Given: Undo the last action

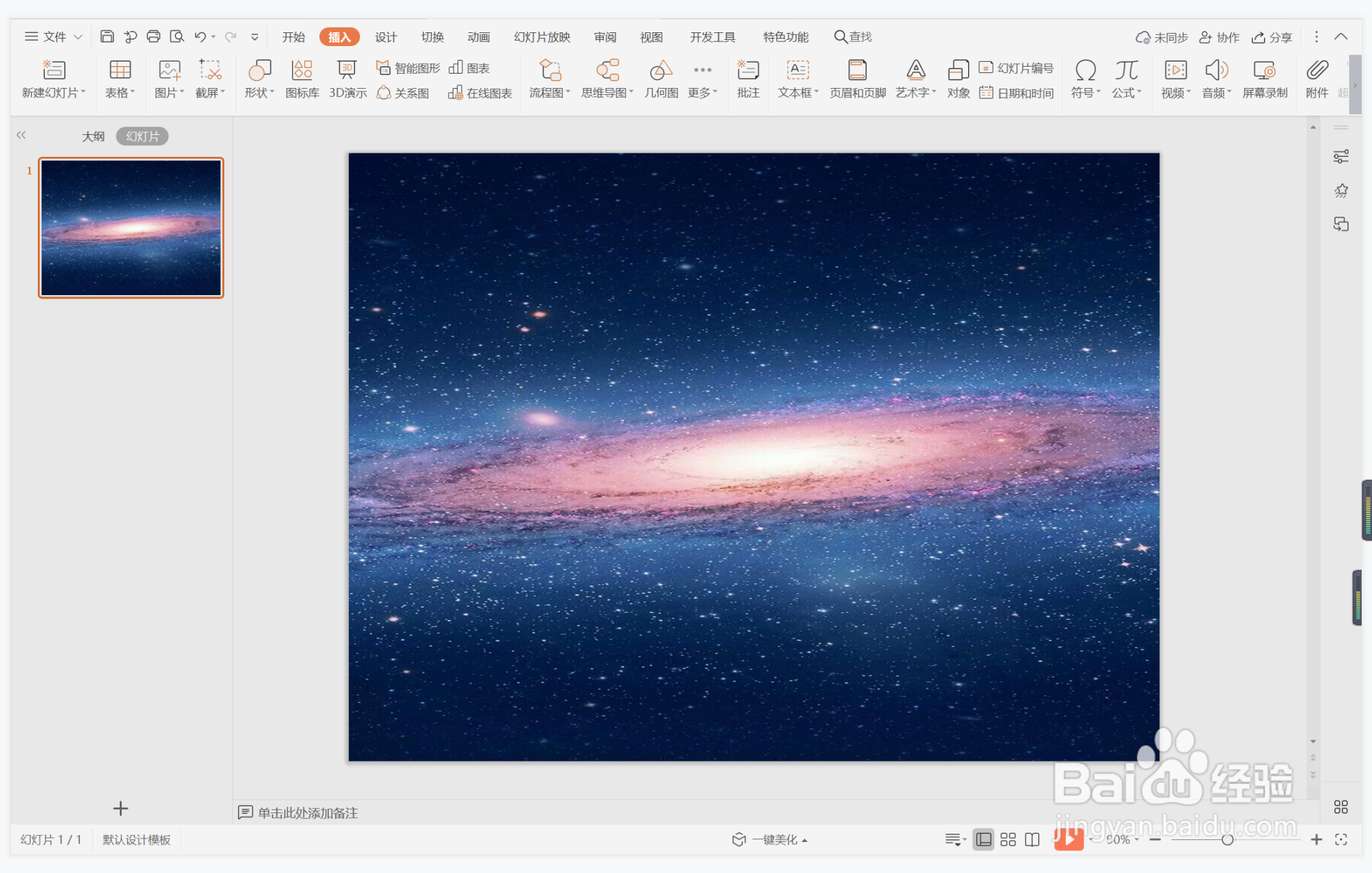Looking at the screenshot, I should point(200,36).
